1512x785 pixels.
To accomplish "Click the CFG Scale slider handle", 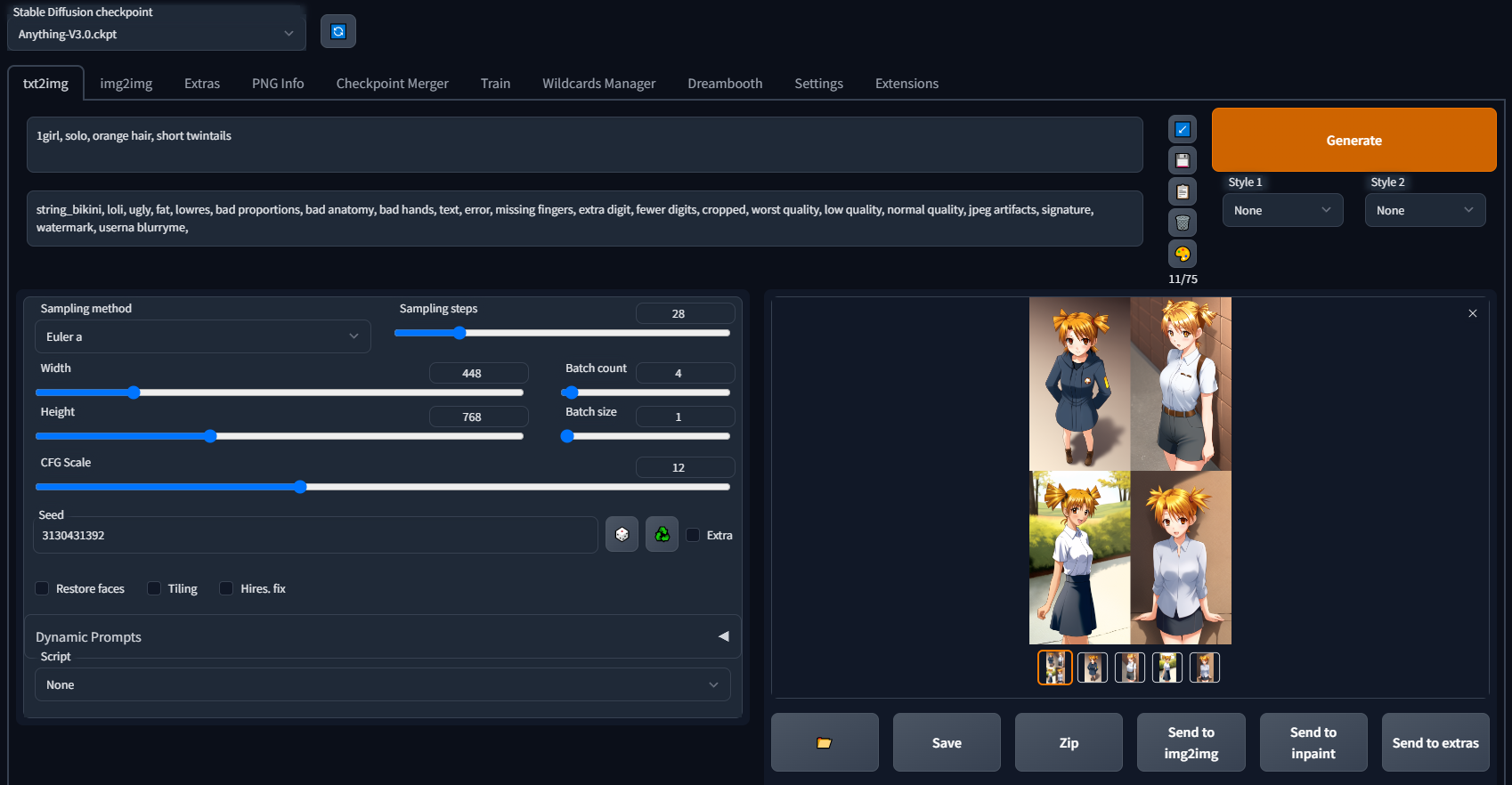I will [x=300, y=487].
